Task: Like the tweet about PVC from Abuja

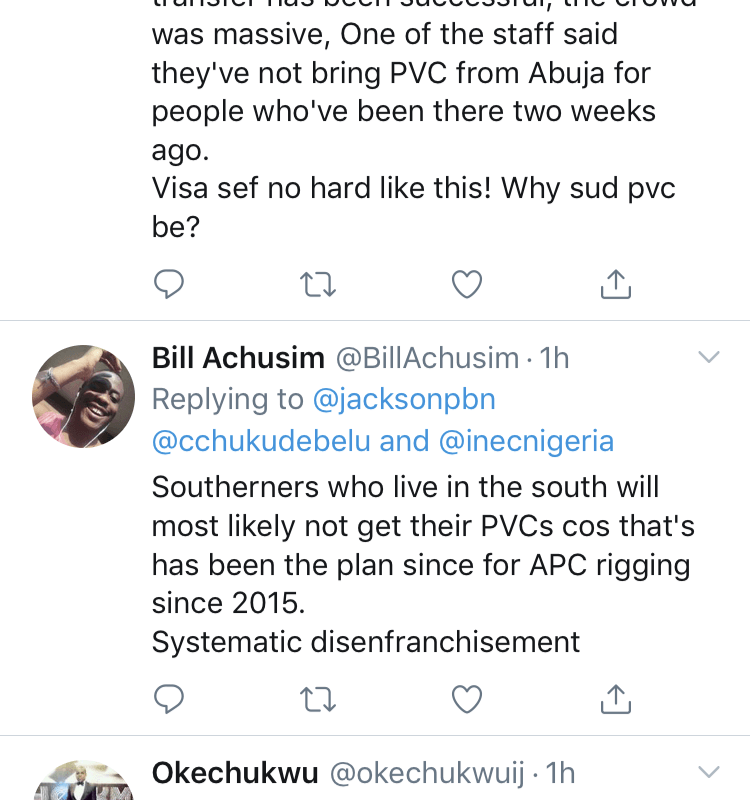Action: (x=467, y=284)
